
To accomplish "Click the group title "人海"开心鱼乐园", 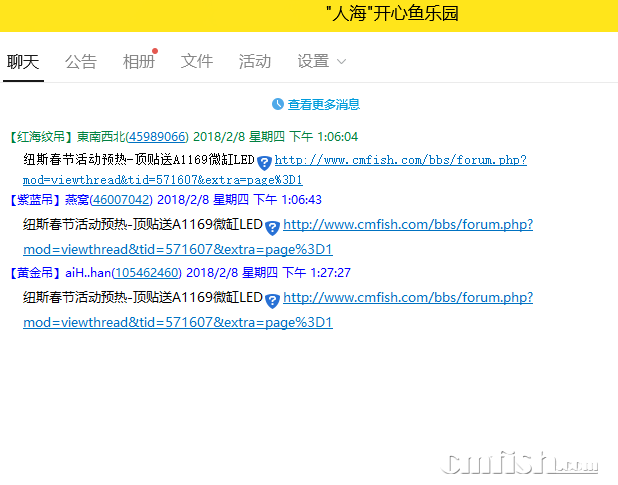I will 392,14.
